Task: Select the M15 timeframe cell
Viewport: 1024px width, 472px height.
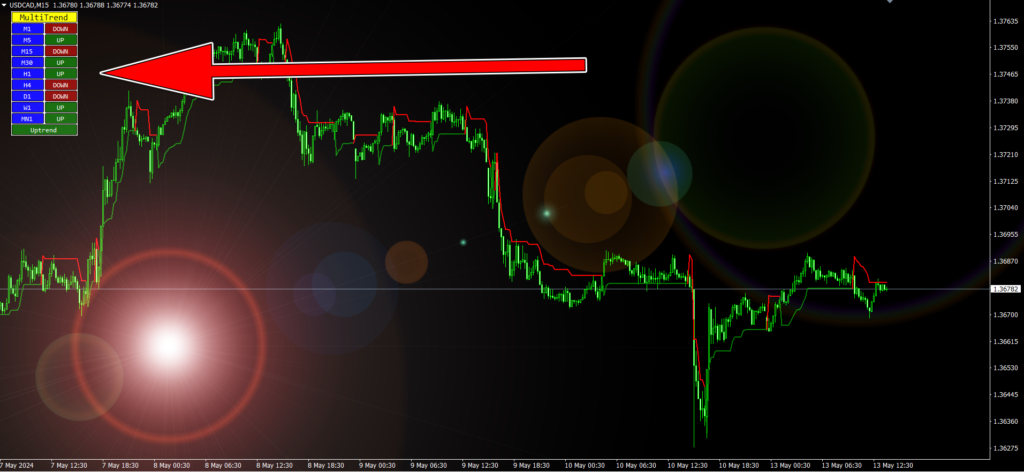Action: (27, 51)
